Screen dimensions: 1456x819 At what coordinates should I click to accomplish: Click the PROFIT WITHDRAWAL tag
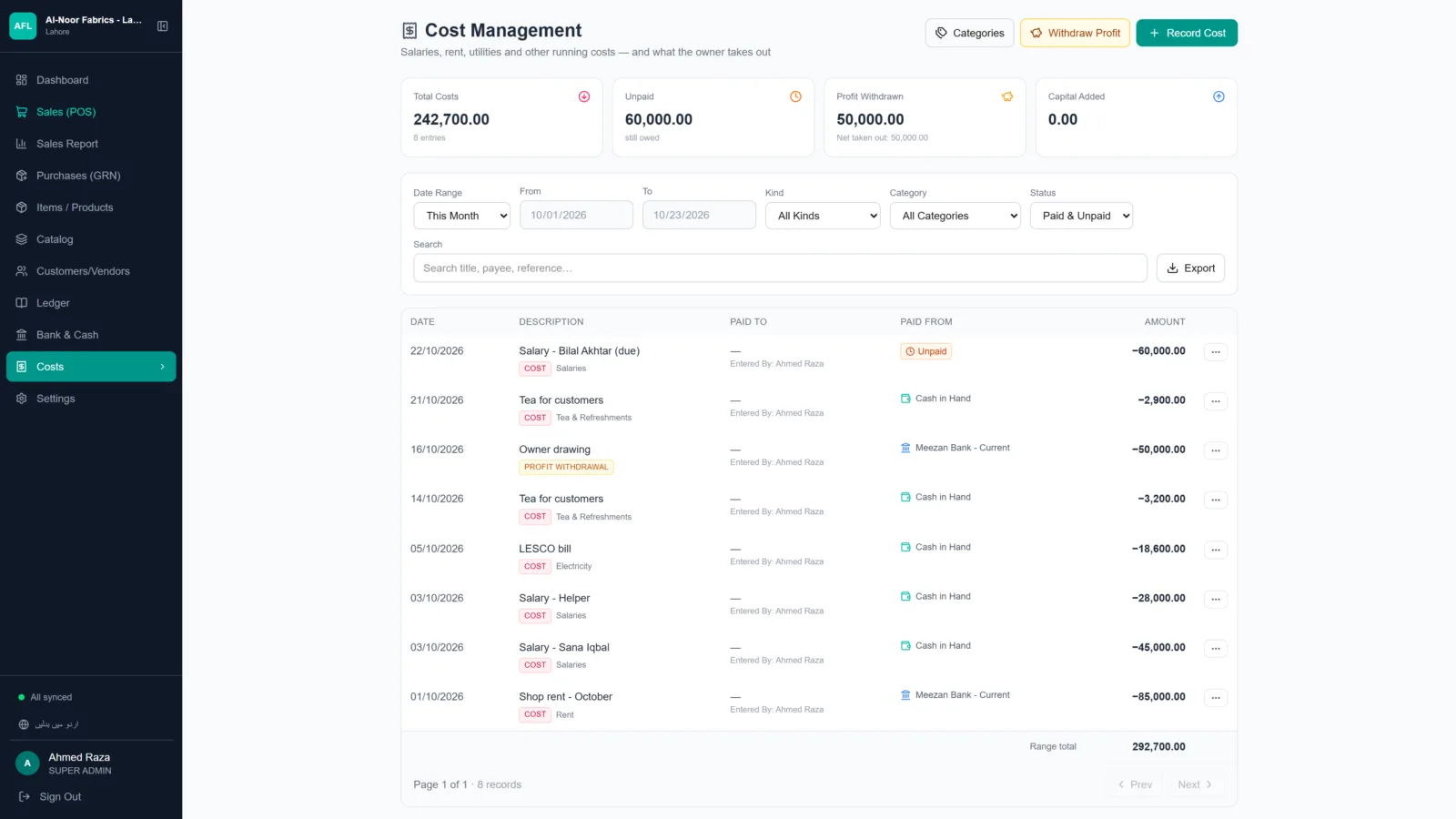pos(566,467)
